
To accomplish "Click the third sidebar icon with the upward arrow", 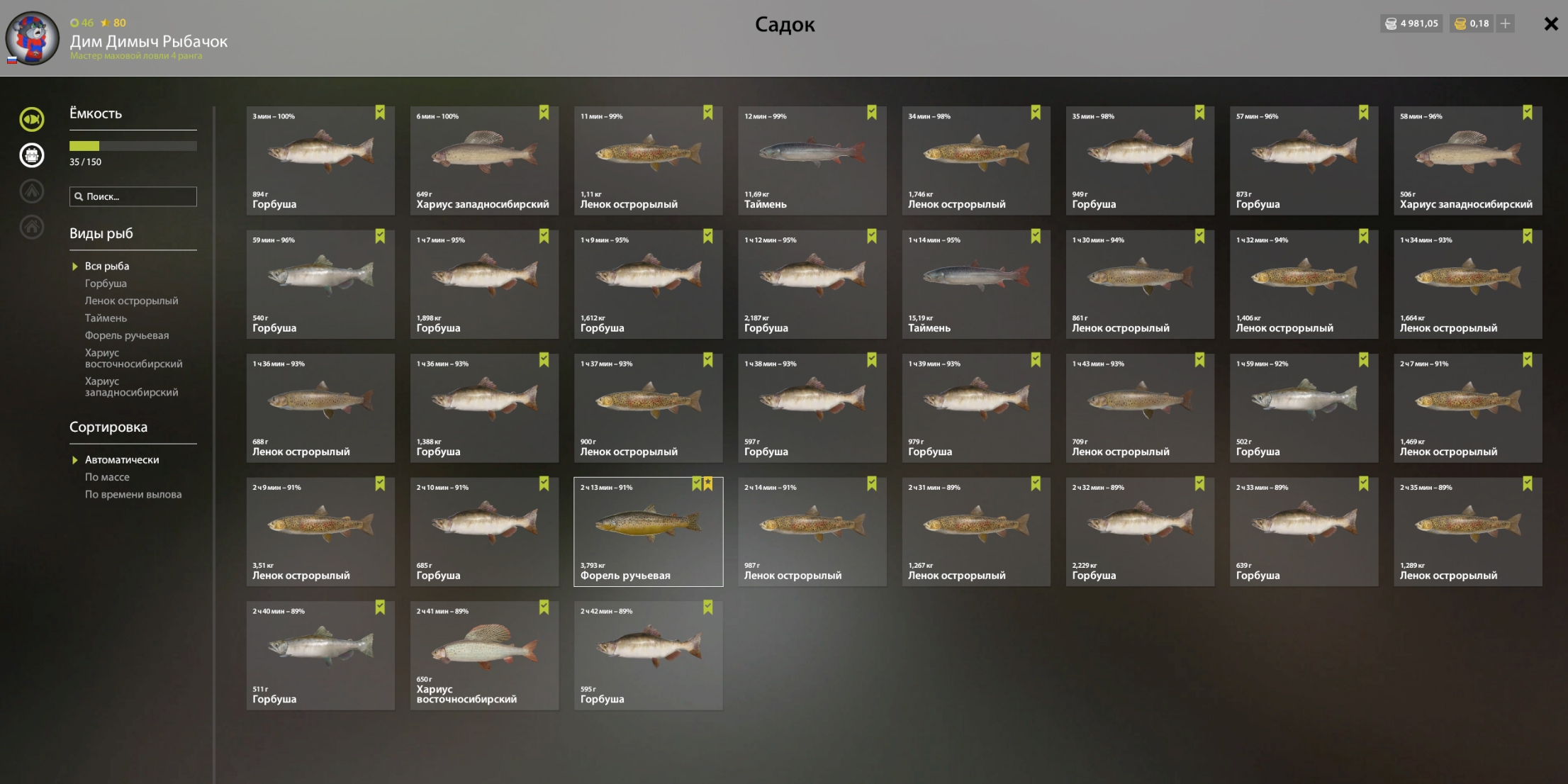I will 32,191.
